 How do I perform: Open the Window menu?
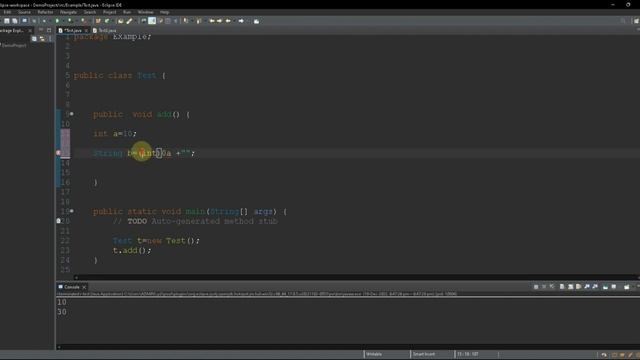145,12
